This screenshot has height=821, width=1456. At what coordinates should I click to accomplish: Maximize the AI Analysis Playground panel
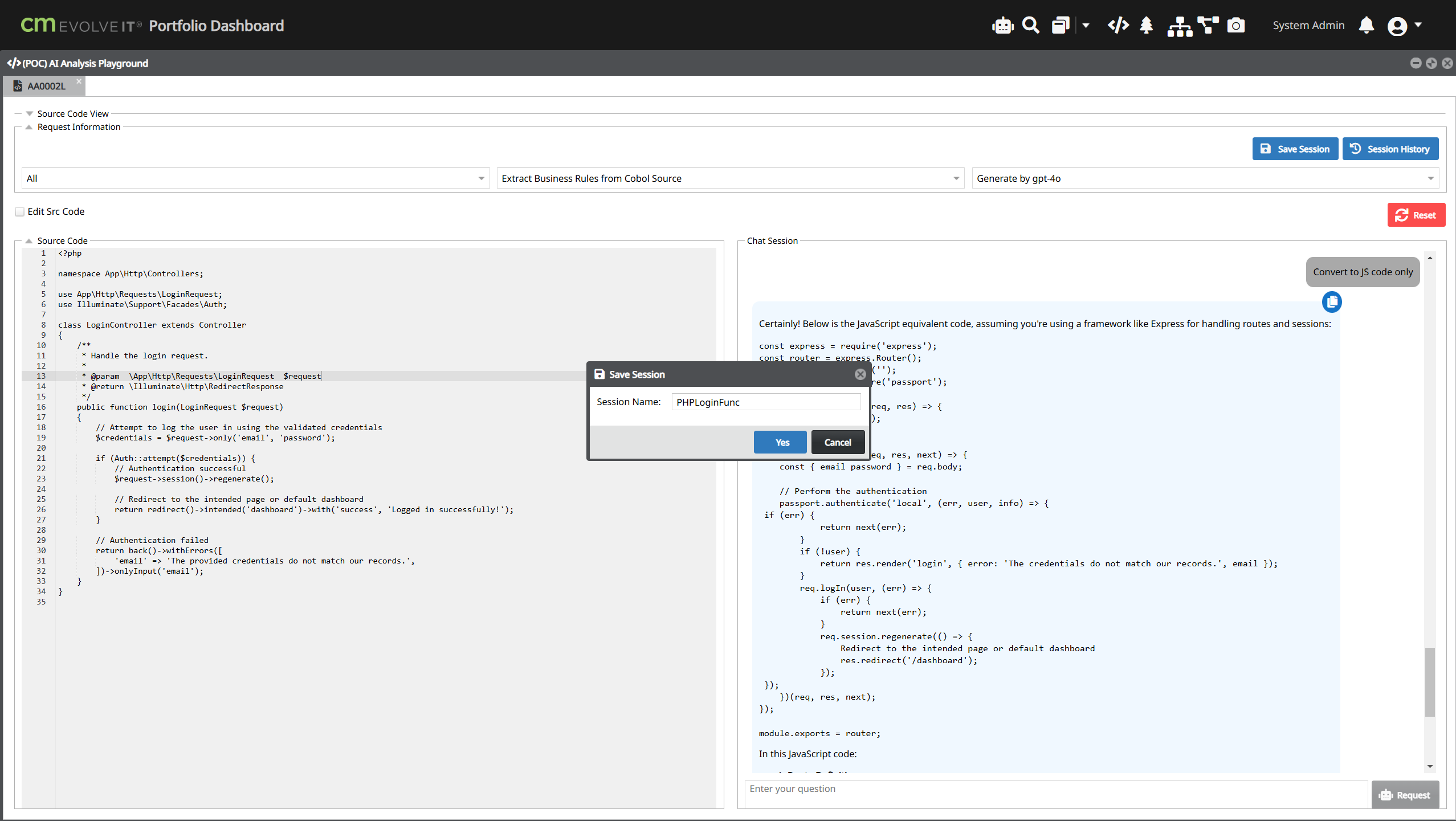[1431, 63]
